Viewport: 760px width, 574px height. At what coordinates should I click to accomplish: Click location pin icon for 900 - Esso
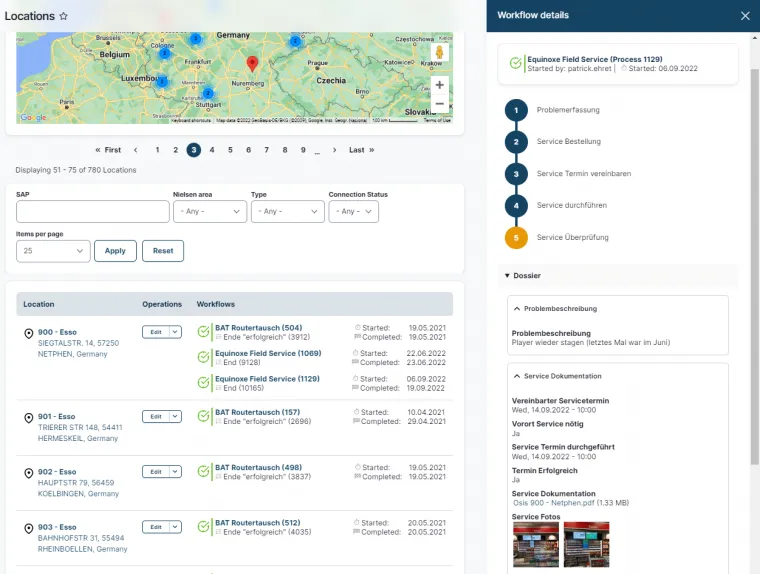pyautogui.click(x=29, y=333)
